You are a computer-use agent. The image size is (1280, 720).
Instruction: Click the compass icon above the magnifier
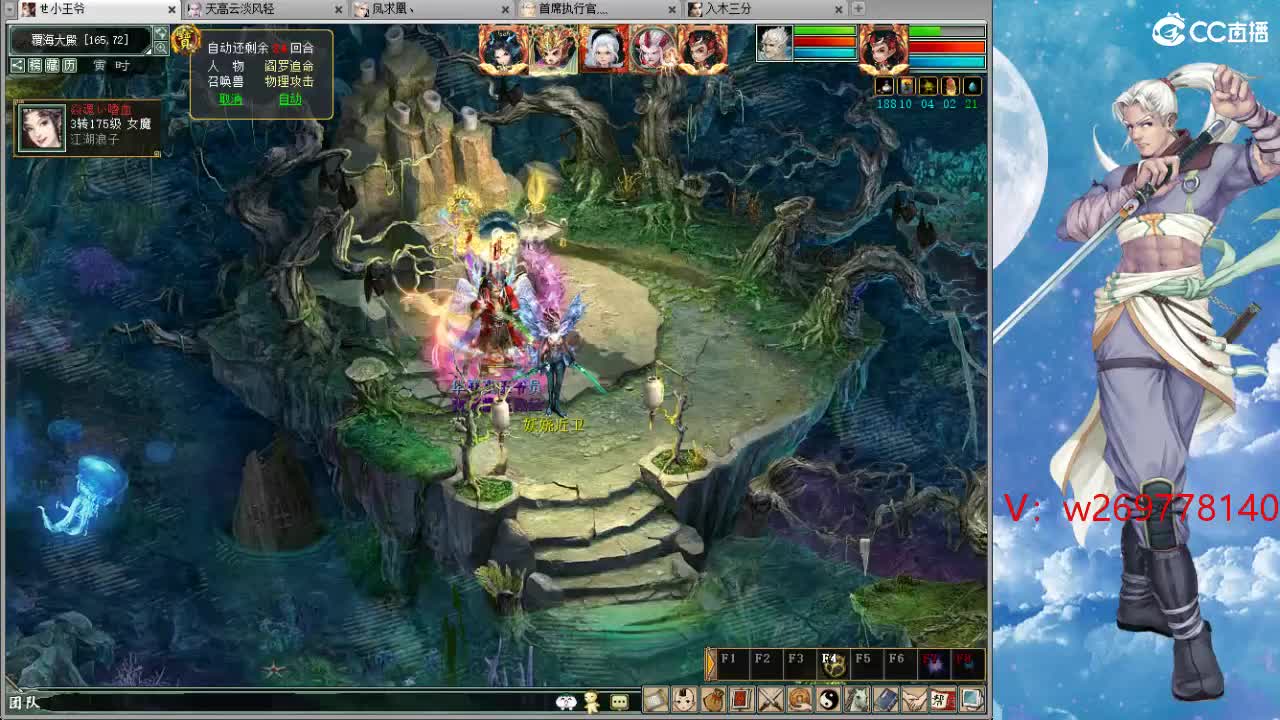[160, 34]
